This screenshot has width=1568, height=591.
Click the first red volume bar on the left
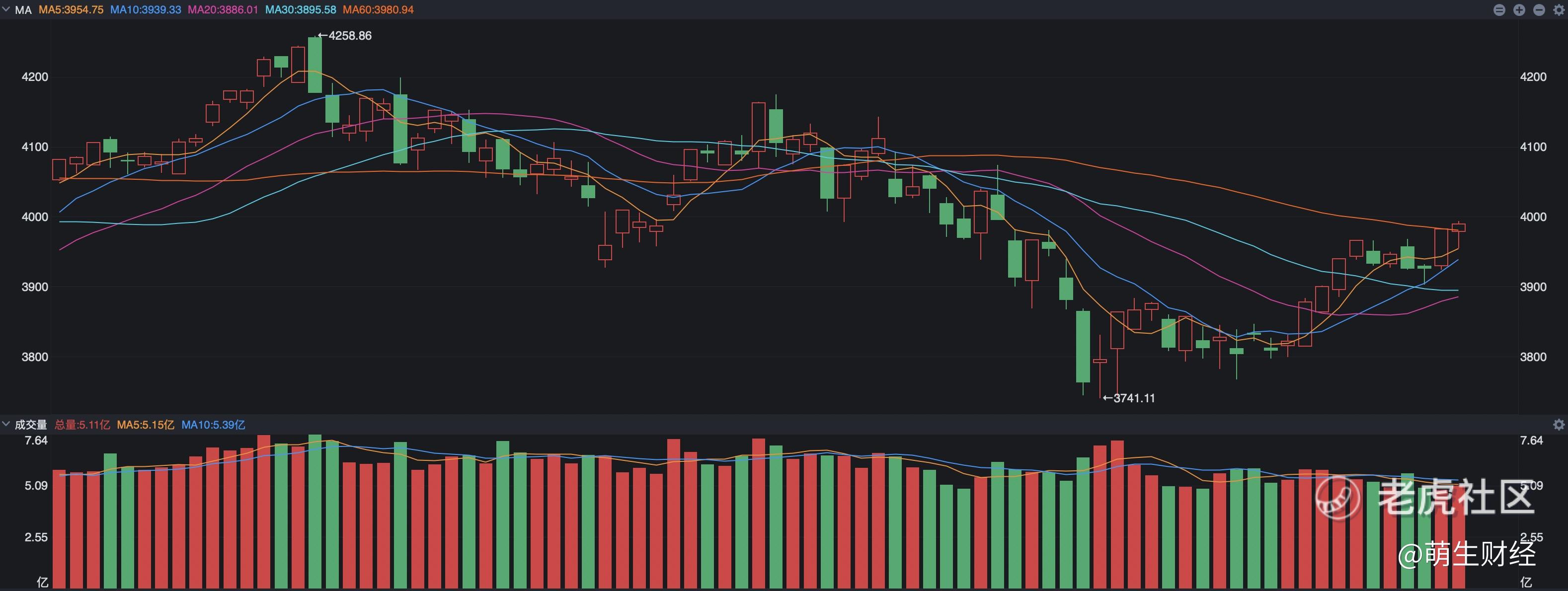59,529
